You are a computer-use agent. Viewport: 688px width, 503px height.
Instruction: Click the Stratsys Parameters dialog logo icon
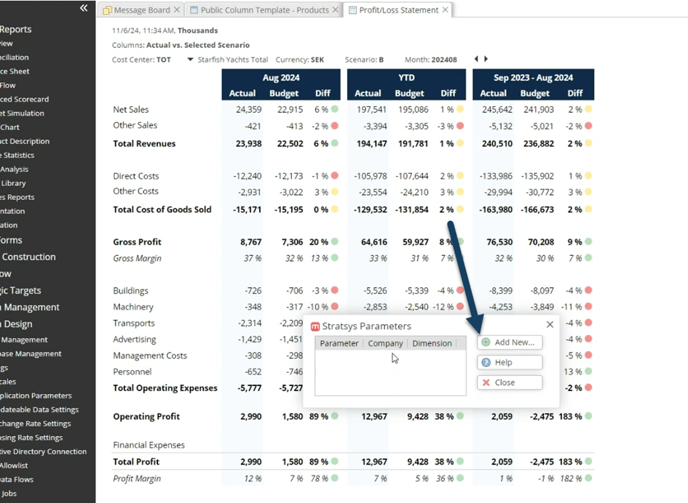pos(316,326)
